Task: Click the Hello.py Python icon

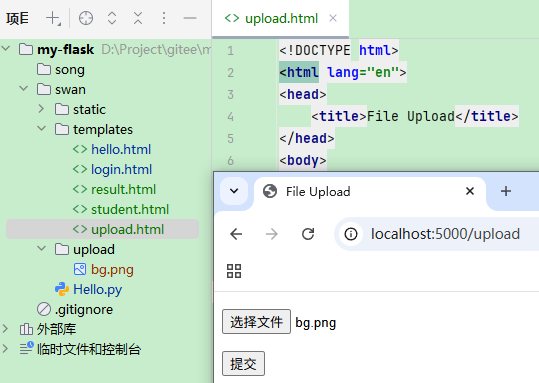Action: [x=62, y=289]
